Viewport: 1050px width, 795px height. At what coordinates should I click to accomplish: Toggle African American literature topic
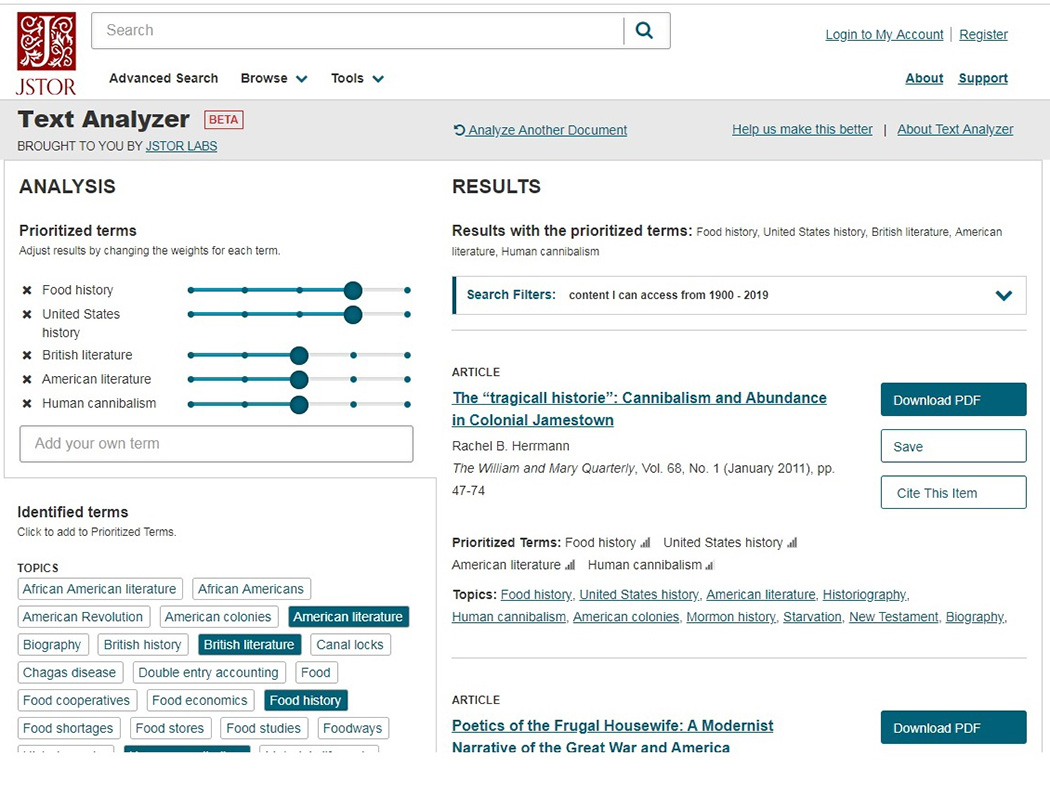click(x=100, y=589)
